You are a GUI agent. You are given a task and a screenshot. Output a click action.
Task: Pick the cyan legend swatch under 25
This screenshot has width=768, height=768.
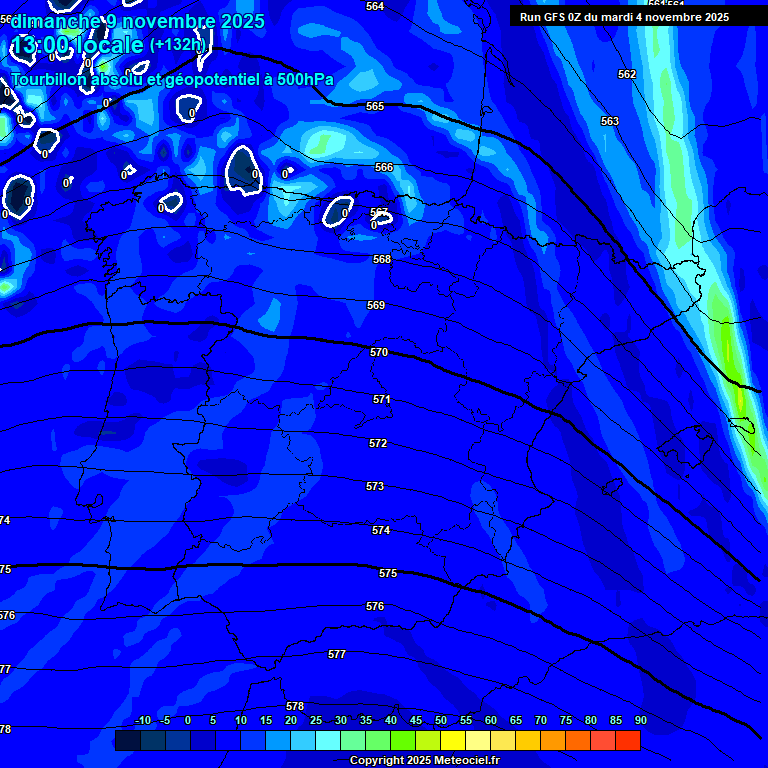(x=302, y=741)
